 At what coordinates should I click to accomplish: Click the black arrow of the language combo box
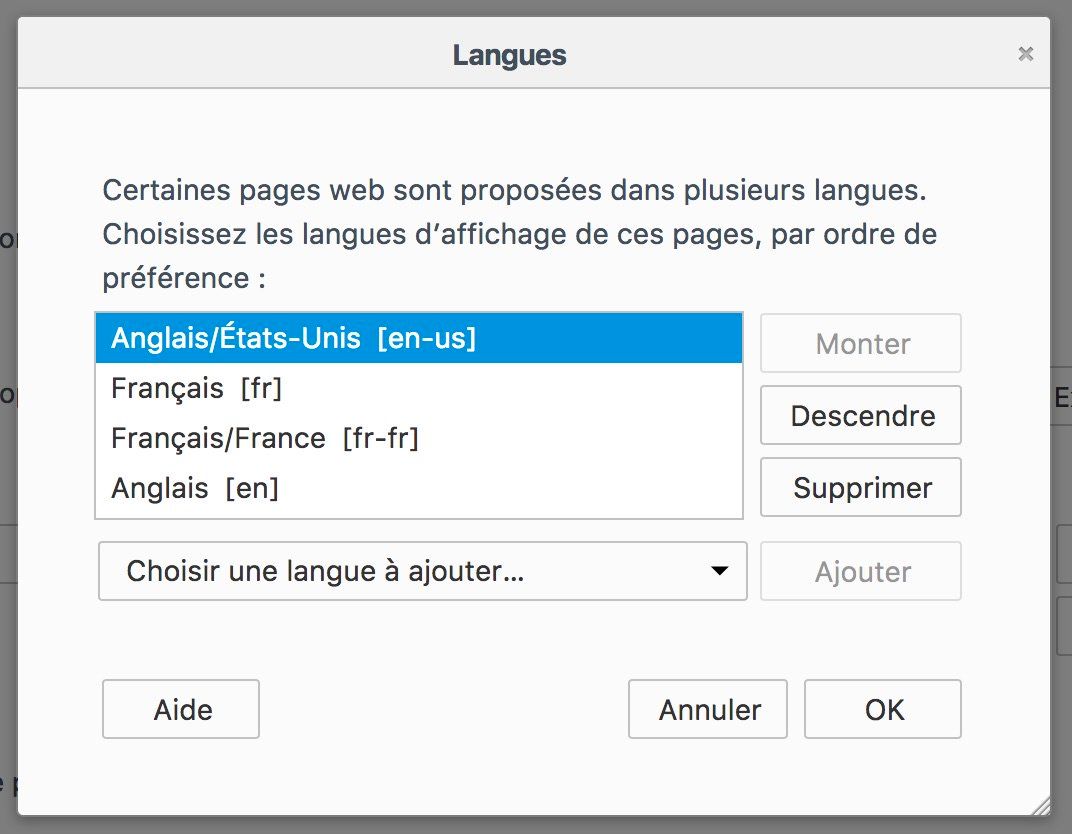719,571
